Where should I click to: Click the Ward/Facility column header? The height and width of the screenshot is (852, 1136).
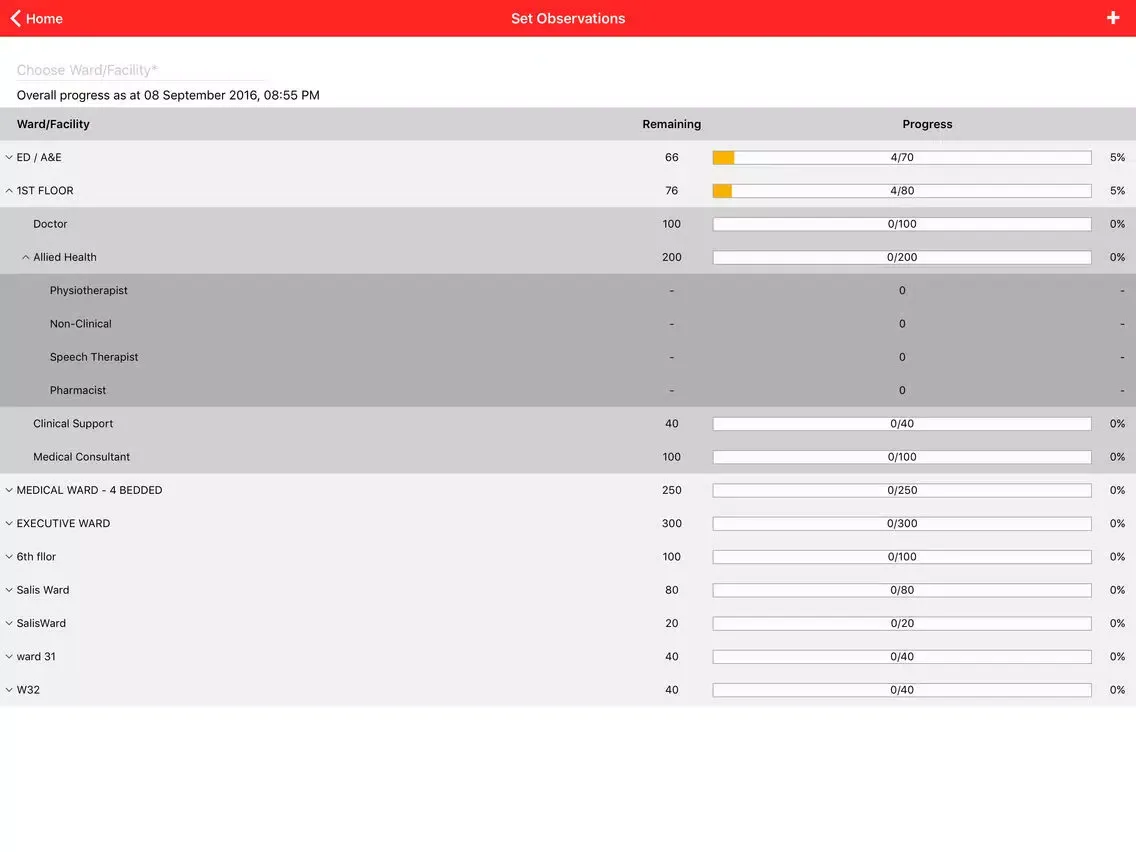pyautogui.click(x=53, y=124)
